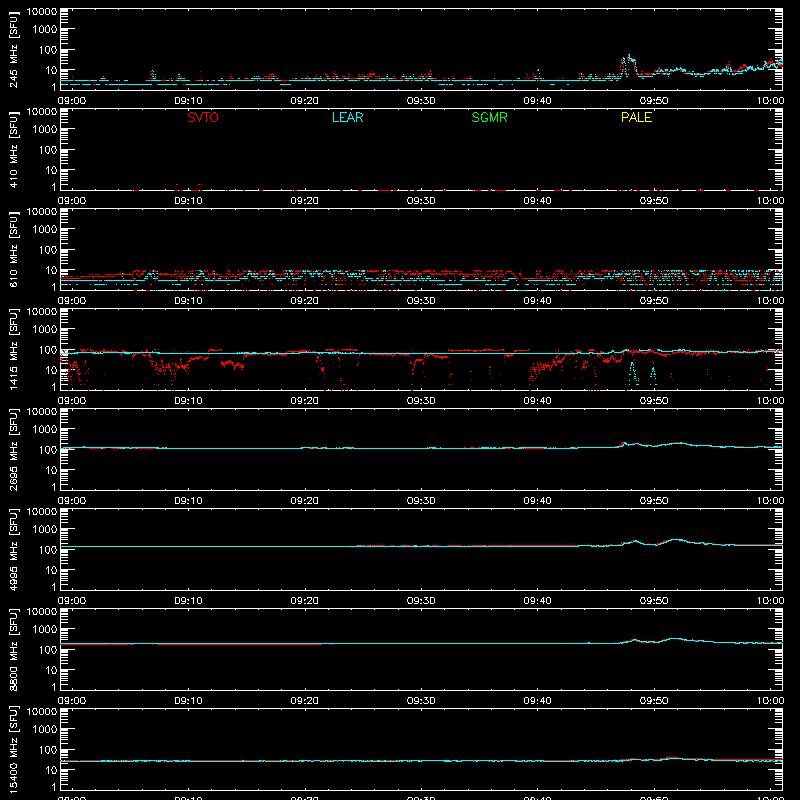Click 09:20 tick label under 610 MHz panel

305,301
